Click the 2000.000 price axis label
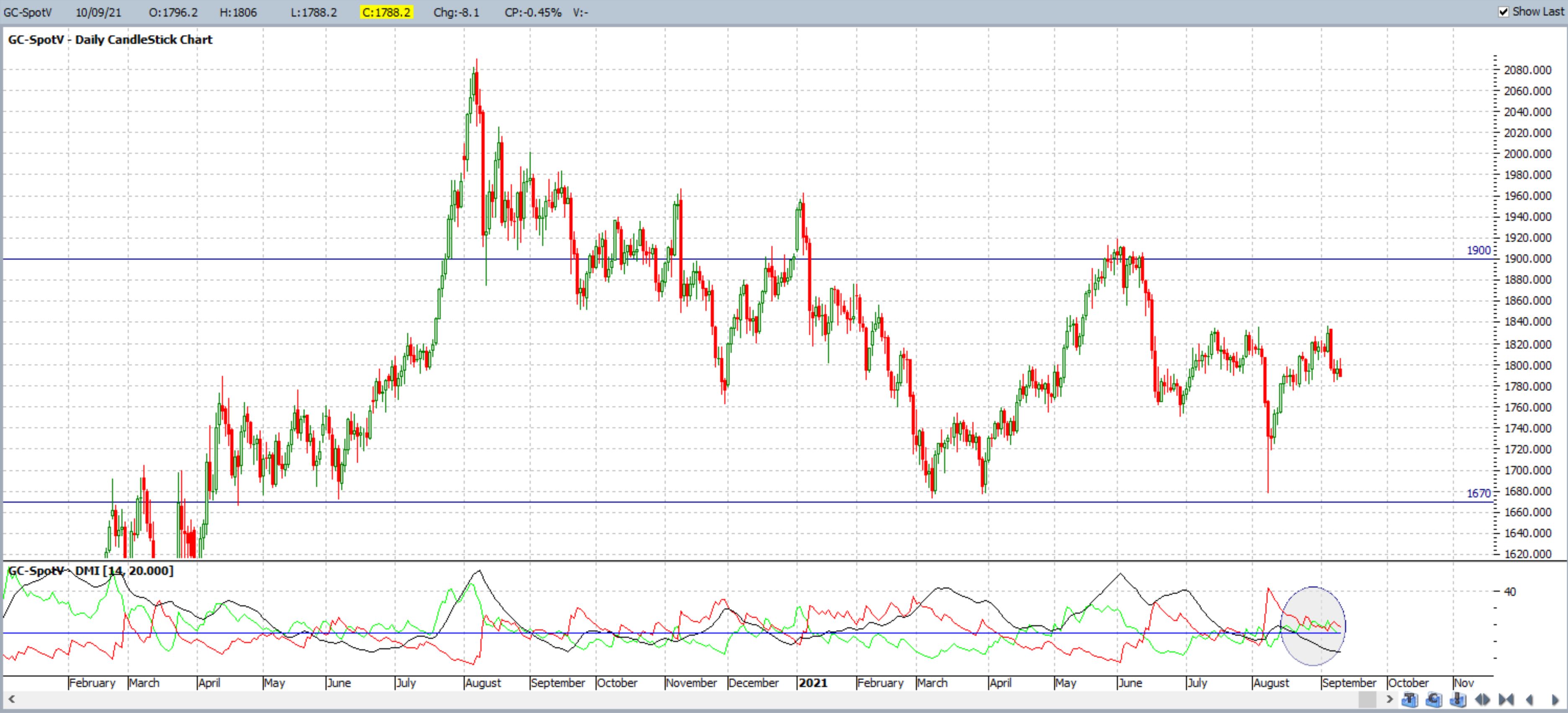This screenshot has height=713, width=1568. [1527, 154]
